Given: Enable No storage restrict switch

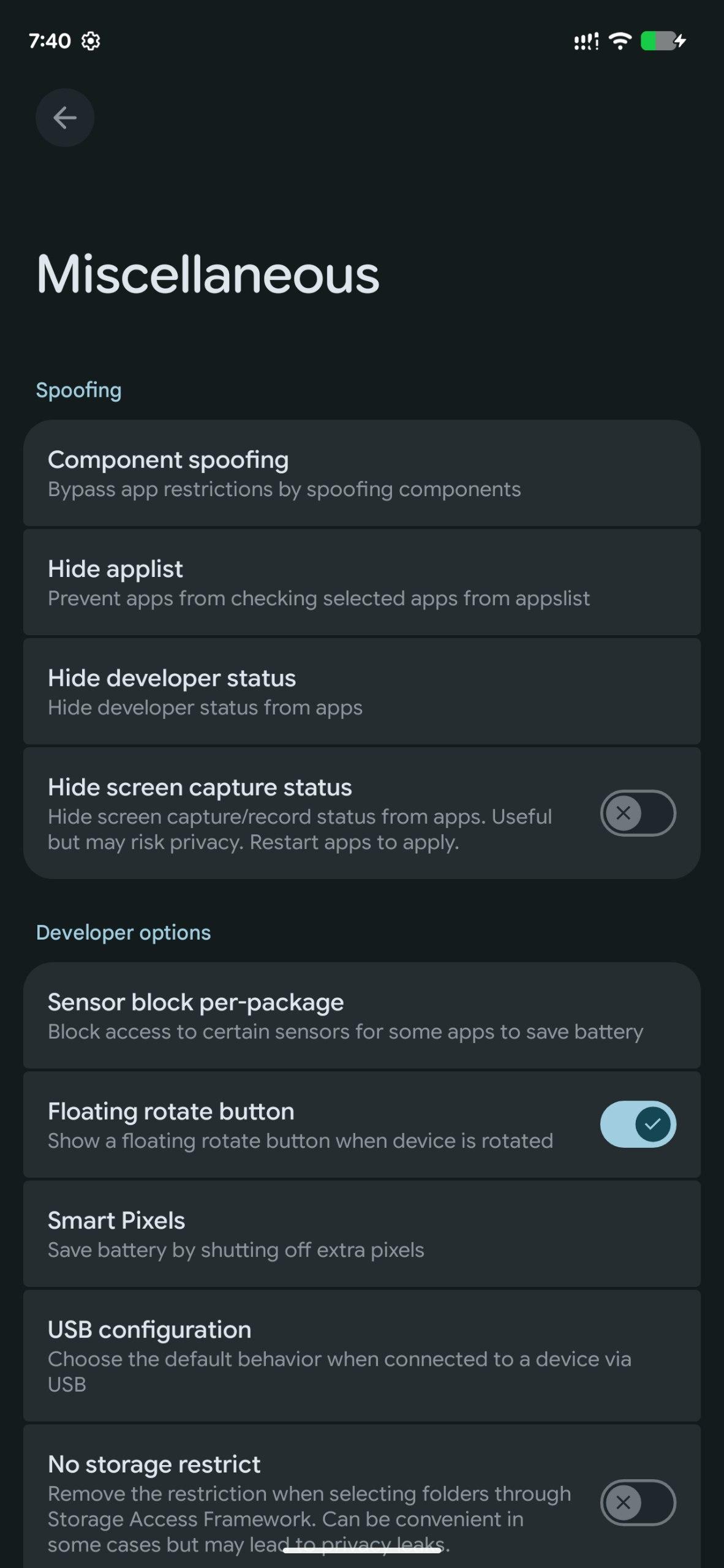Looking at the screenshot, I should coord(638,1502).
